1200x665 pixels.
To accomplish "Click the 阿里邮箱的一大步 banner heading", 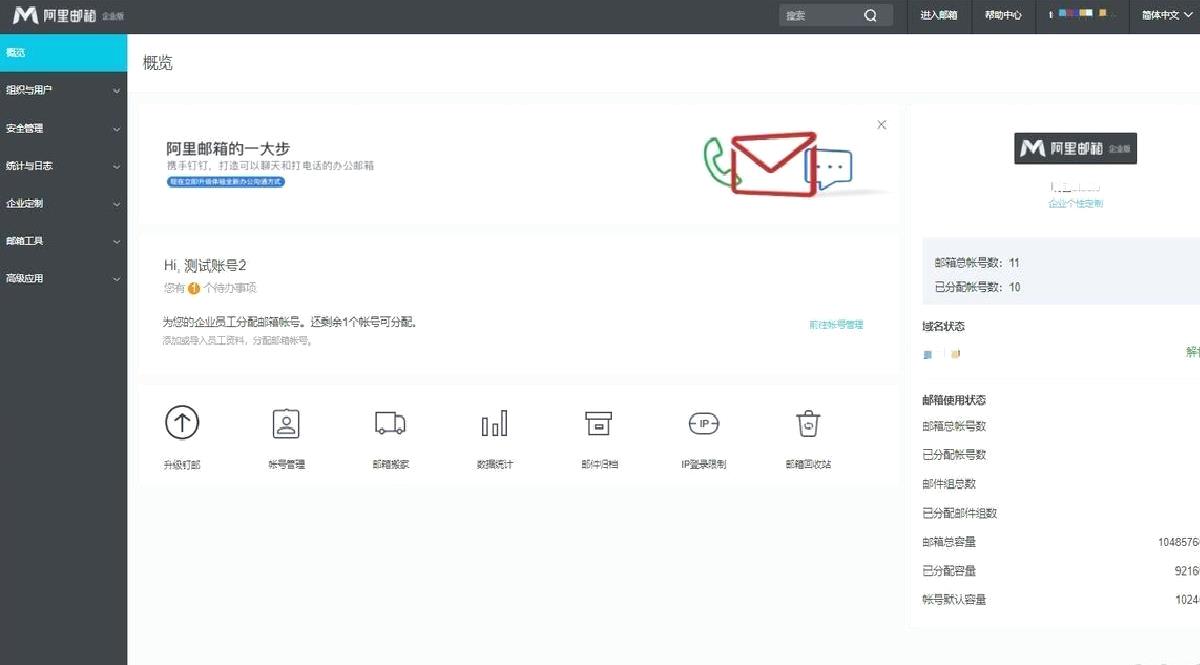I will click(x=228, y=149).
